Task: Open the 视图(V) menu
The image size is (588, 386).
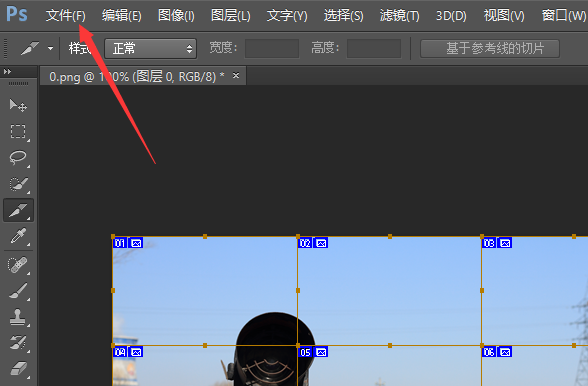Action: pyautogui.click(x=504, y=16)
